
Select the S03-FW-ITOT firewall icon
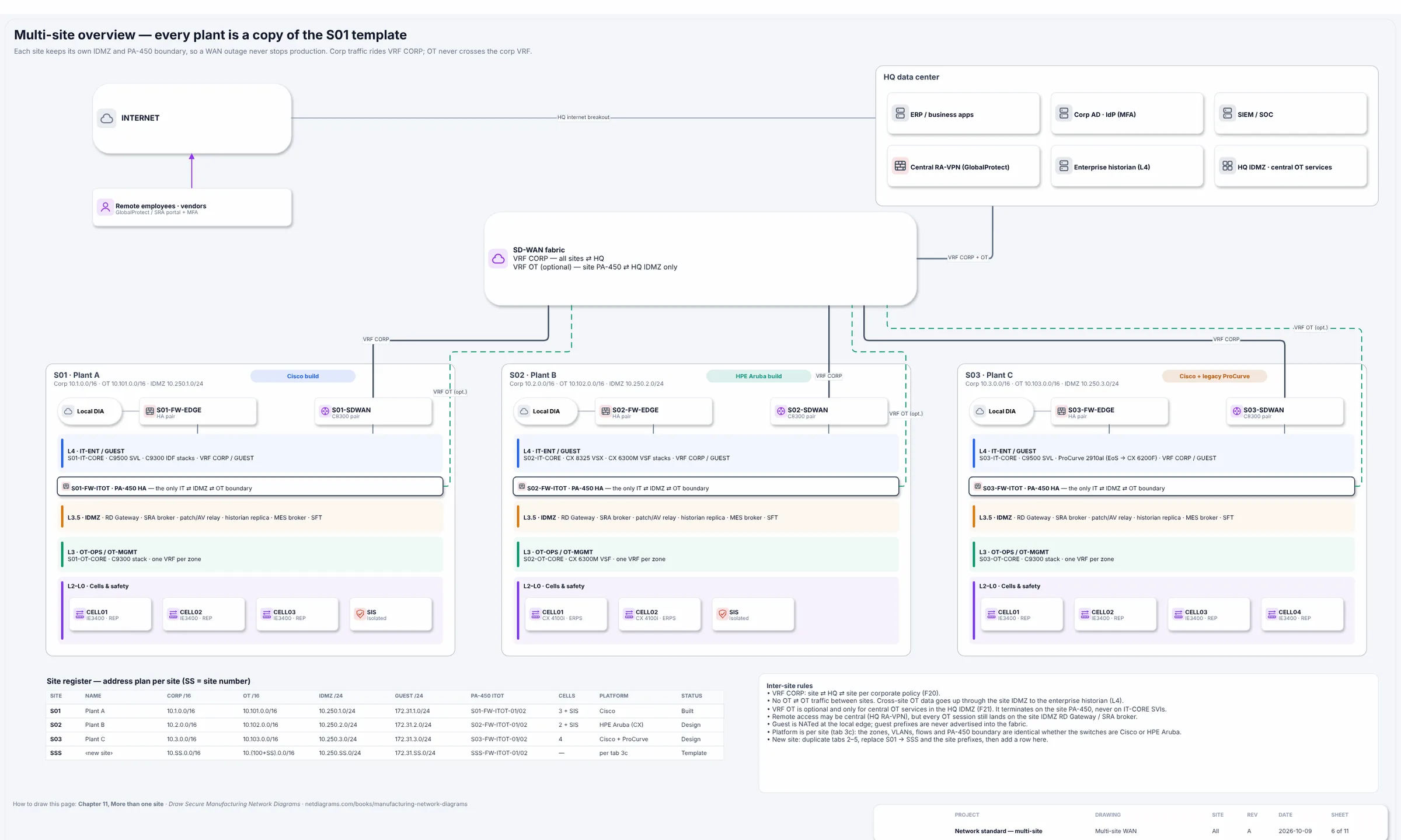click(978, 486)
